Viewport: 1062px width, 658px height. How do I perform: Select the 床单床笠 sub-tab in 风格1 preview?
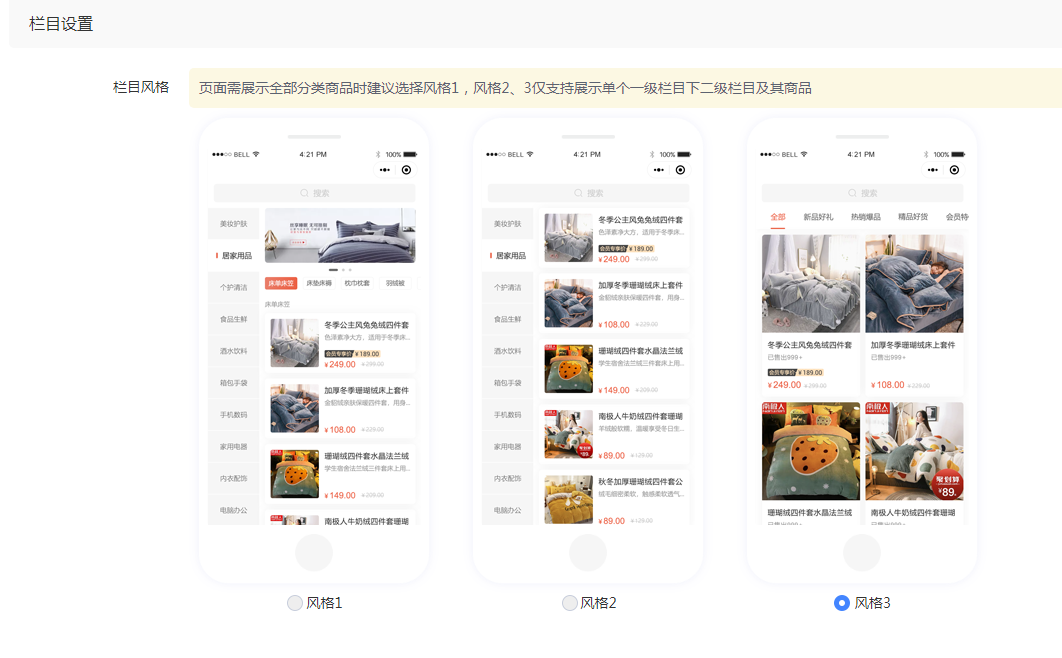click(x=281, y=283)
